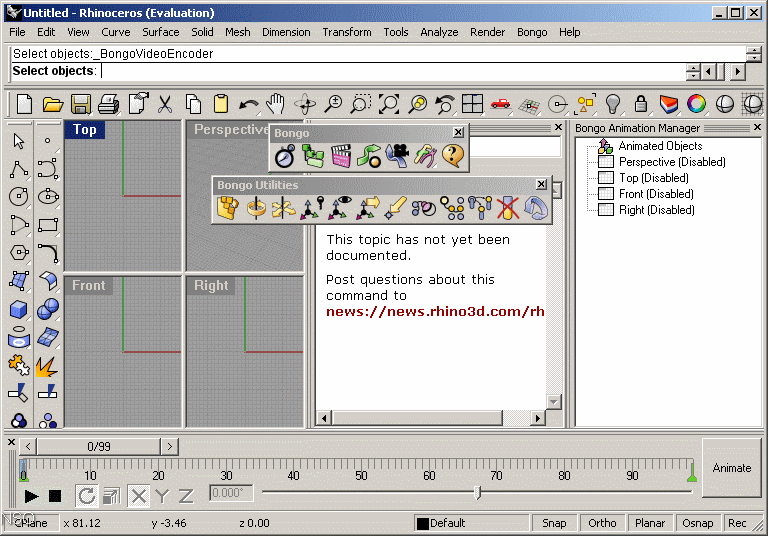
Task: Click the green end marker on timeline
Action: point(692,472)
